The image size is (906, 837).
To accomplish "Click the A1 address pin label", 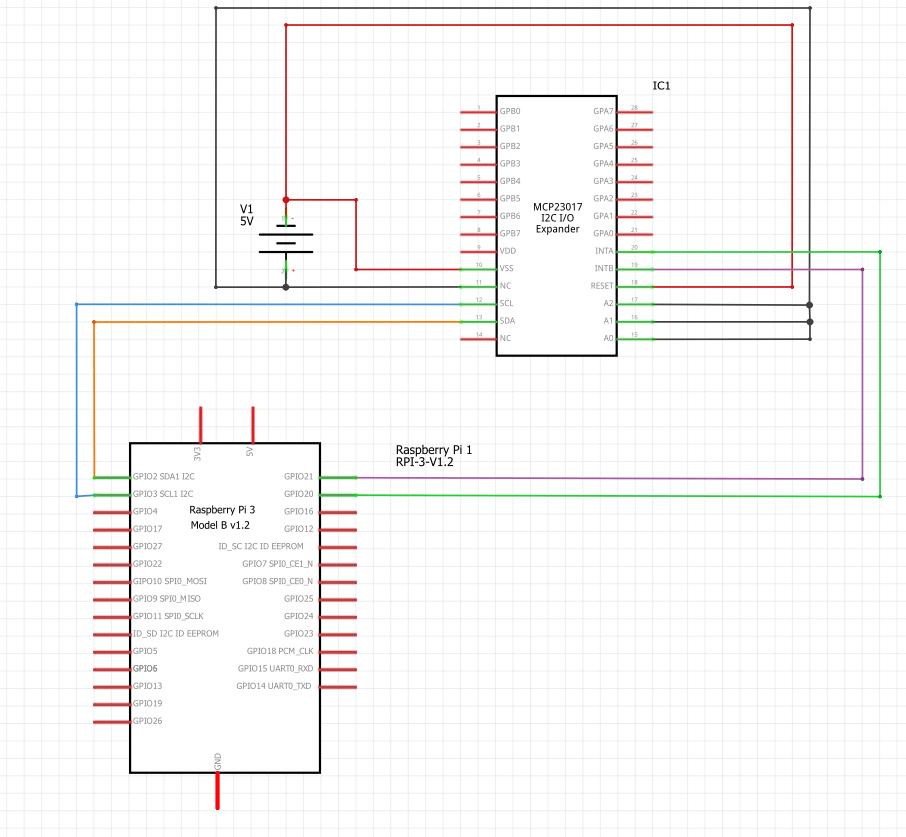I will 608,321.
